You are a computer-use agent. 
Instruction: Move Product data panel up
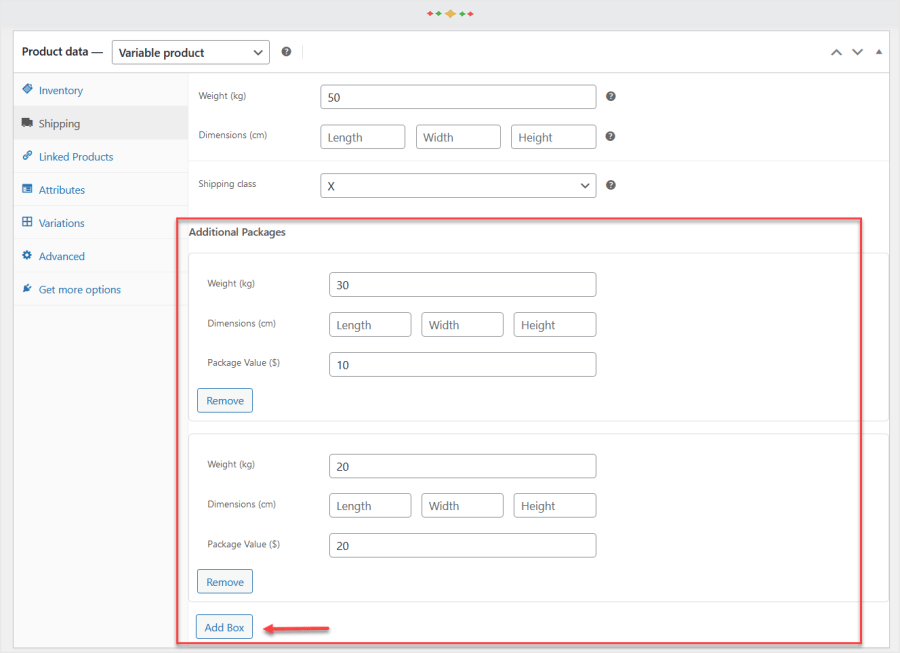(836, 52)
